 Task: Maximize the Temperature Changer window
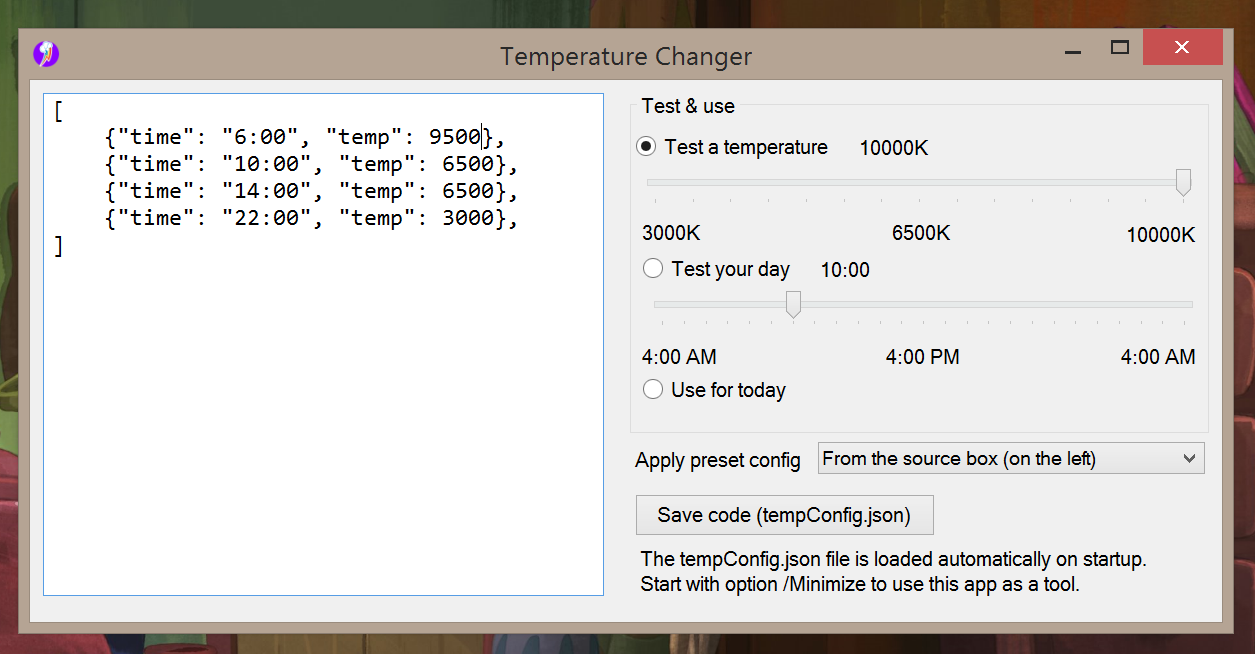point(1120,48)
